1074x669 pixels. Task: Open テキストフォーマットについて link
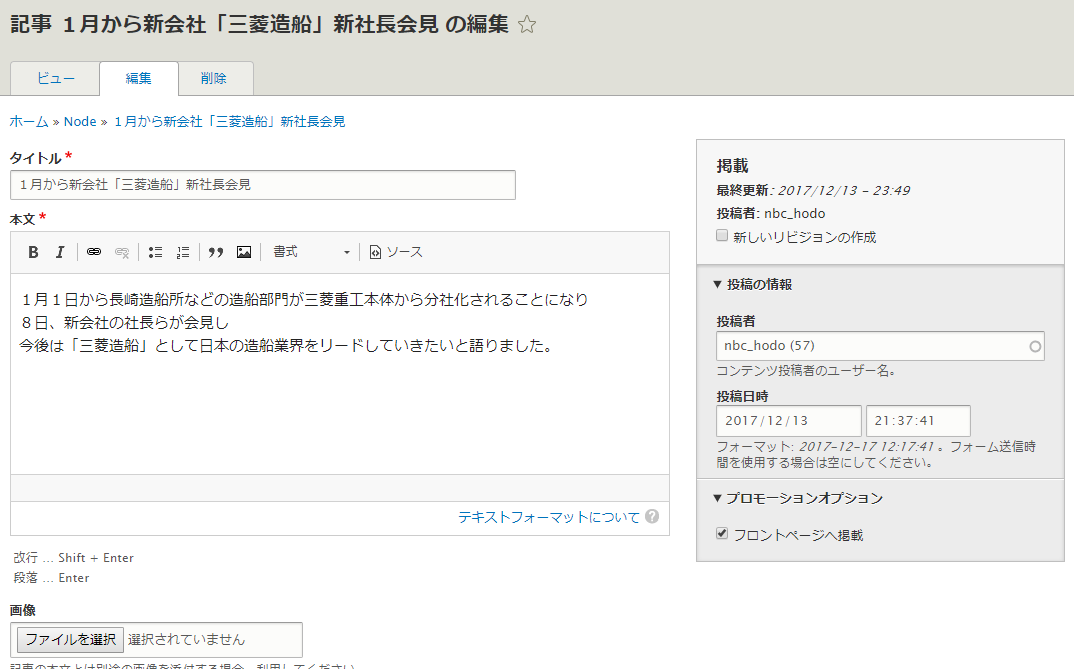549,517
